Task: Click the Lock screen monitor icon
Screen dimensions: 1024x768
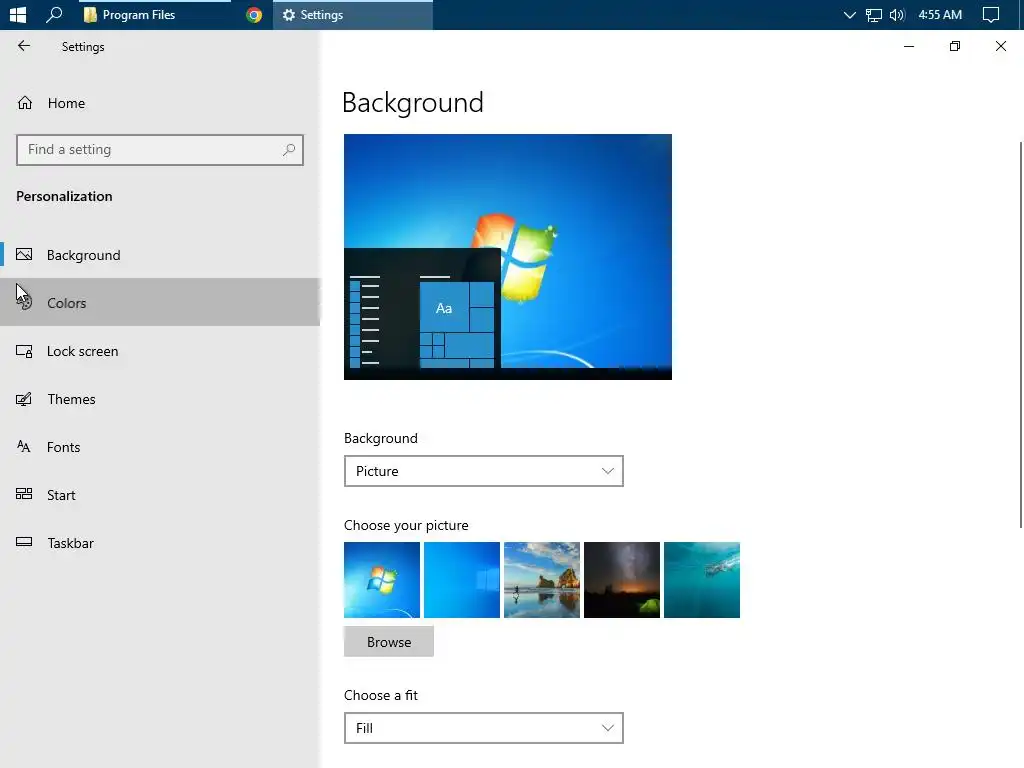Action: [24, 351]
